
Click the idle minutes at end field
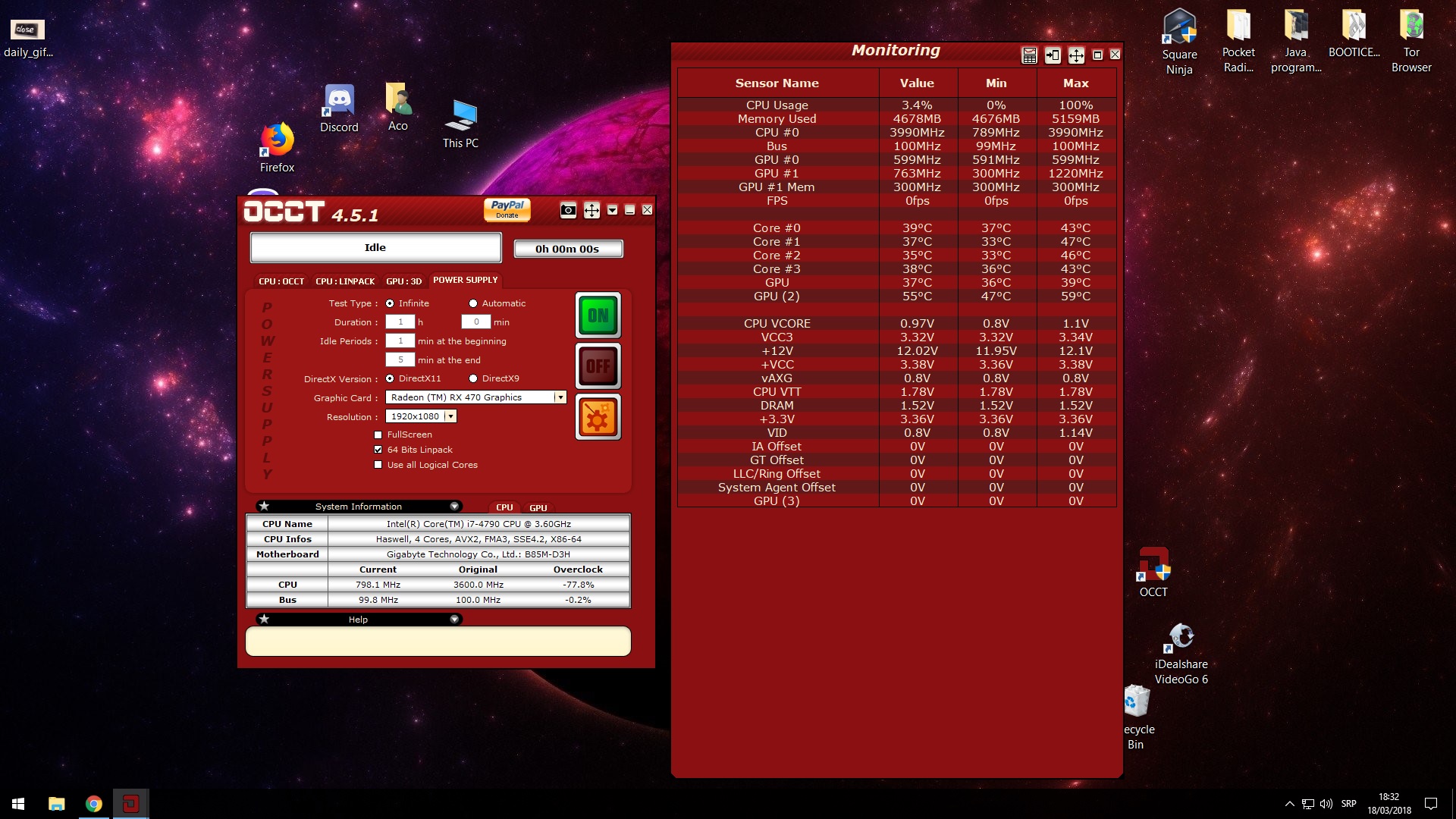click(400, 360)
